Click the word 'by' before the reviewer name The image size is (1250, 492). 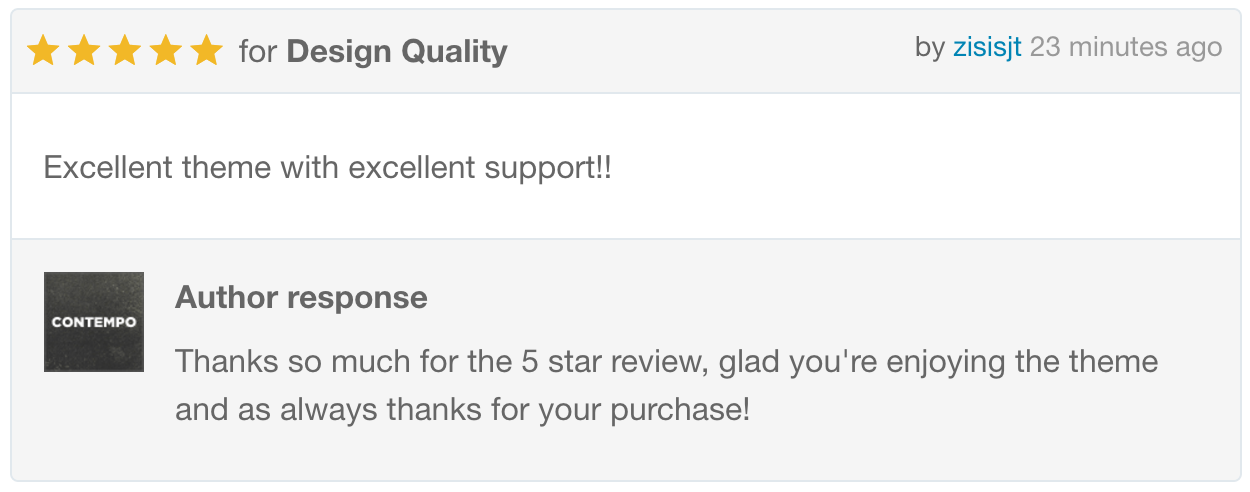pyautogui.click(x=930, y=47)
